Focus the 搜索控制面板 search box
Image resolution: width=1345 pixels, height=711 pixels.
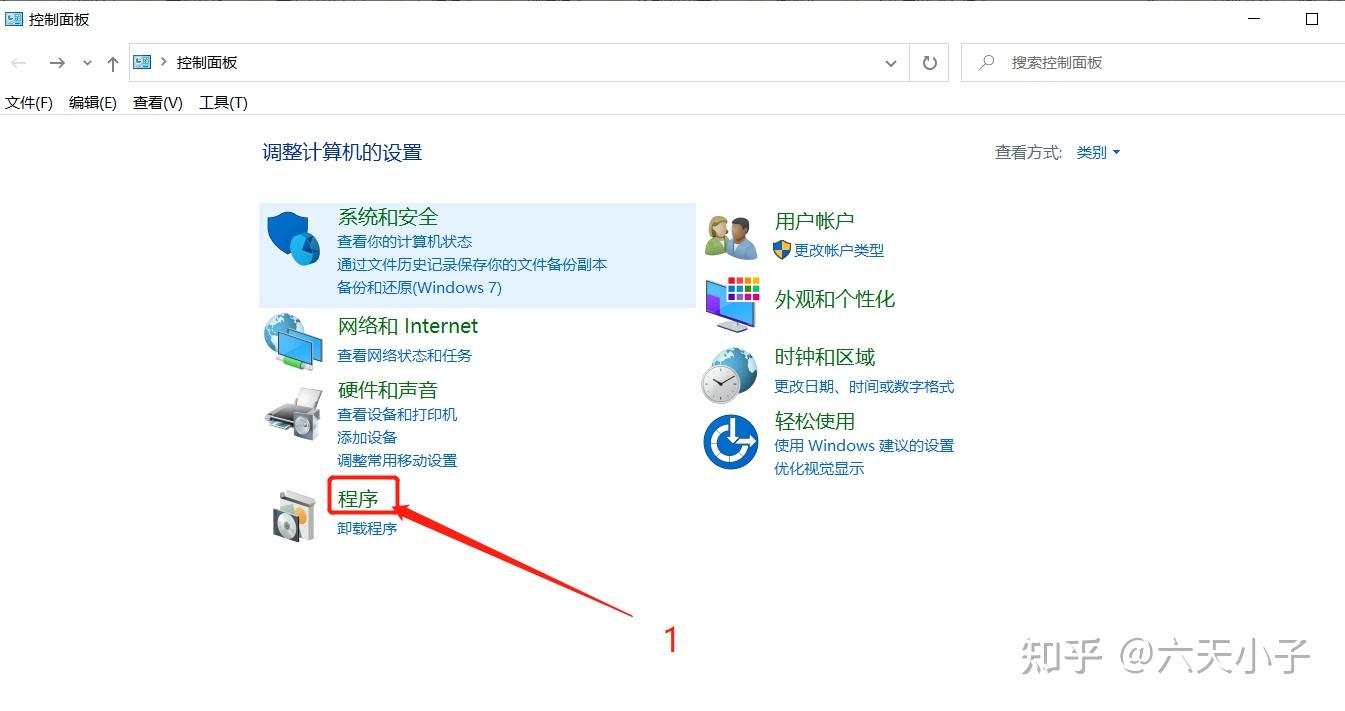(1153, 63)
